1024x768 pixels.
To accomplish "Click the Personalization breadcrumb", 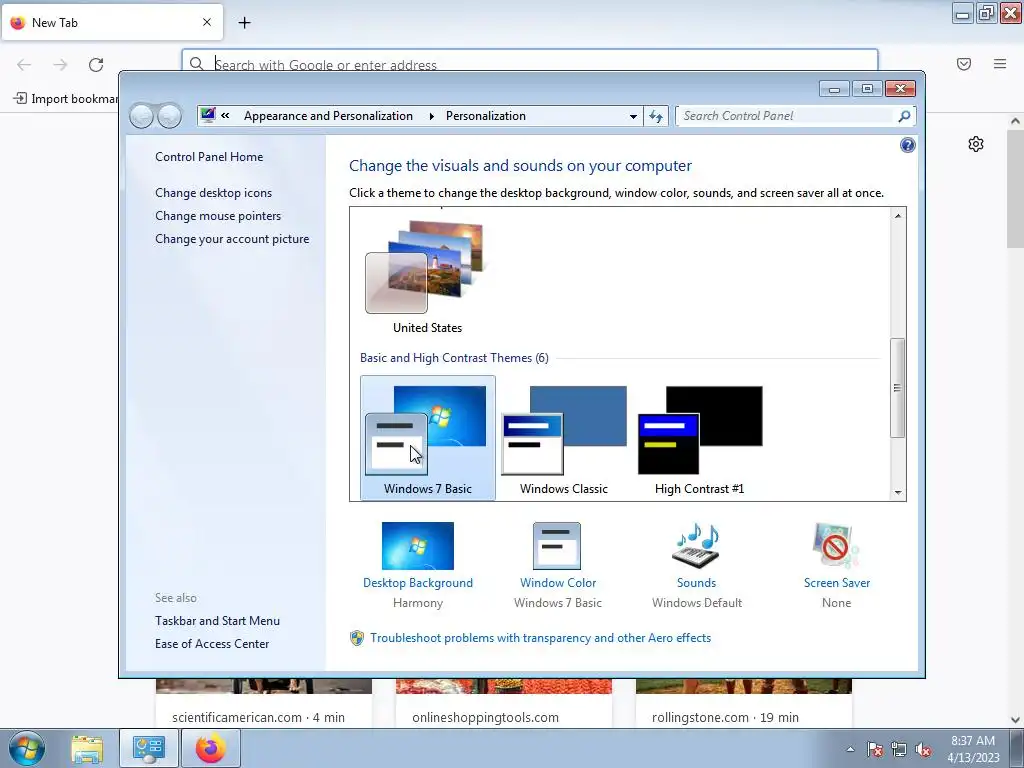I will [x=486, y=116].
